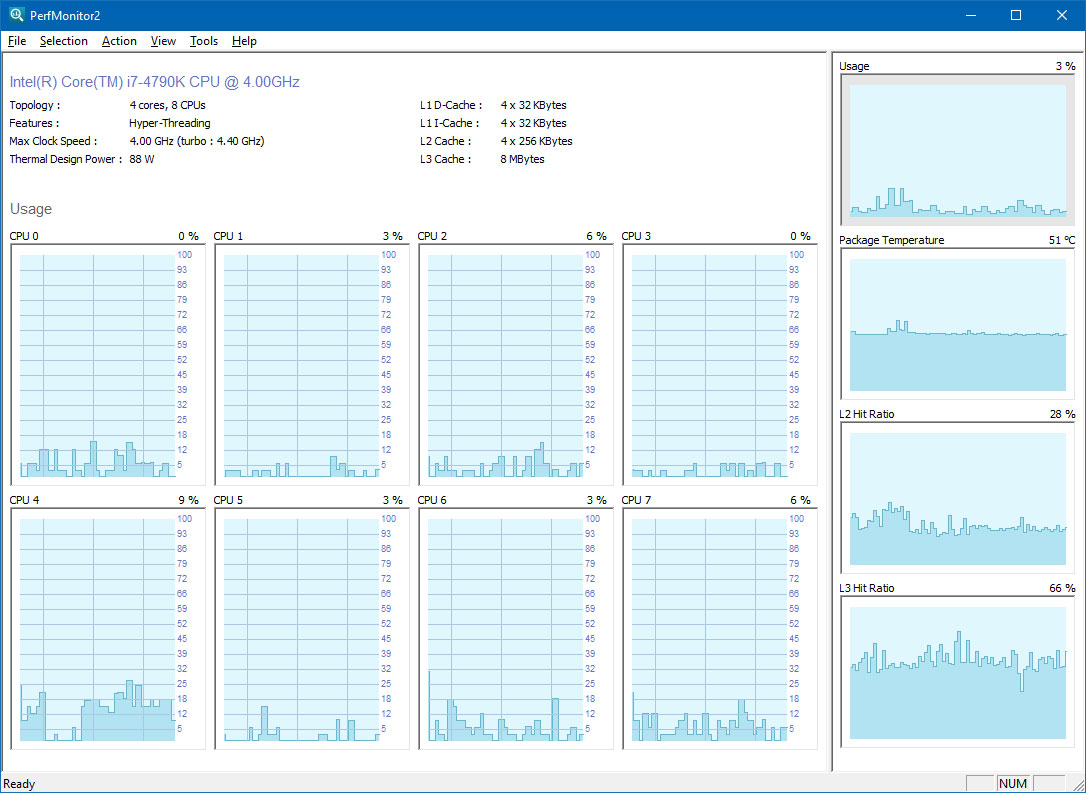Click the Intel Core i7-4790K processor heading
1086x793 pixels.
155,82
